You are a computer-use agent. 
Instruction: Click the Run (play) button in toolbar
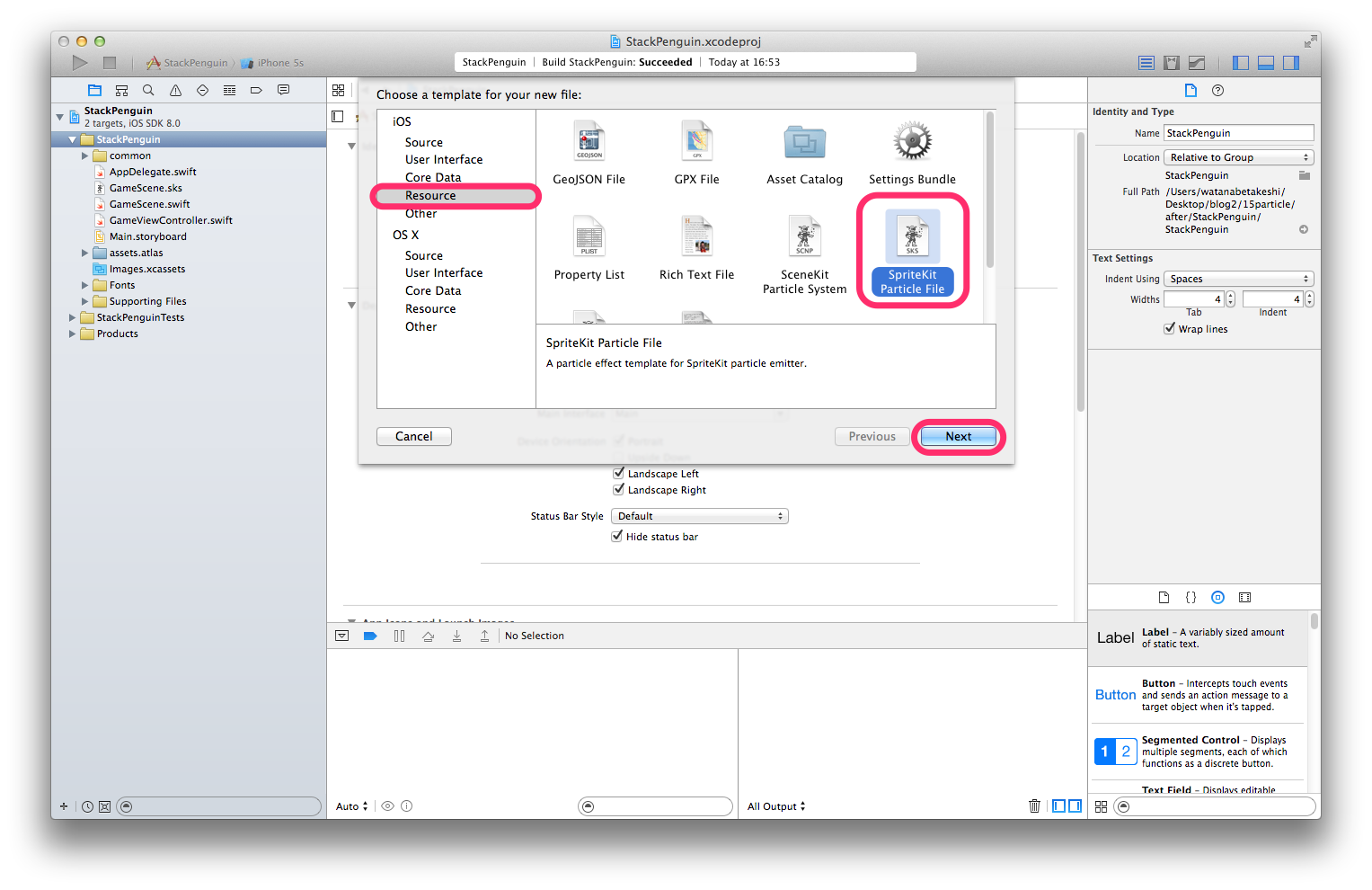pyautogui.click(x=80, y=62)
